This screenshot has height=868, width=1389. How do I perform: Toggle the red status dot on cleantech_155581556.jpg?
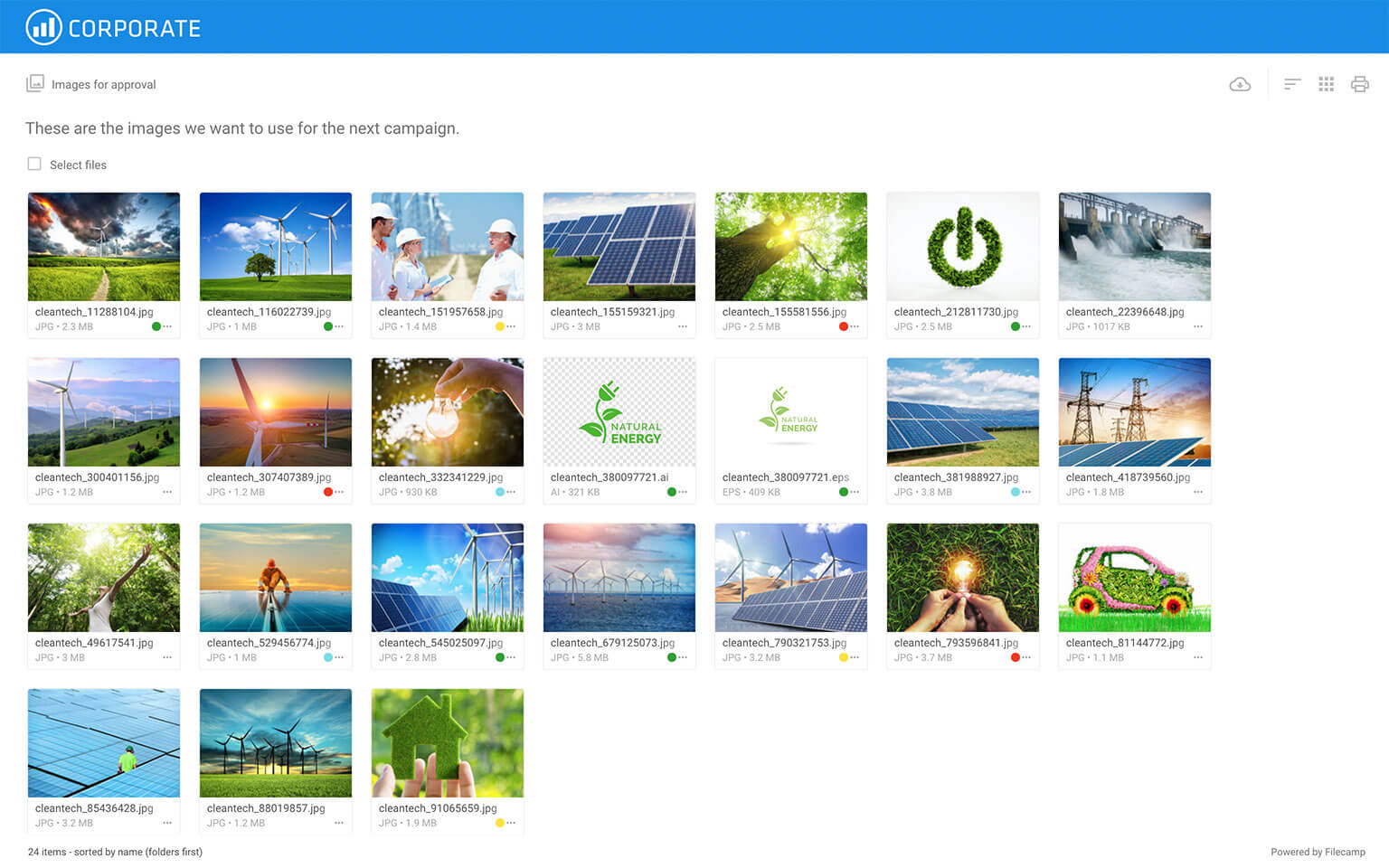(x=844, y=326)
